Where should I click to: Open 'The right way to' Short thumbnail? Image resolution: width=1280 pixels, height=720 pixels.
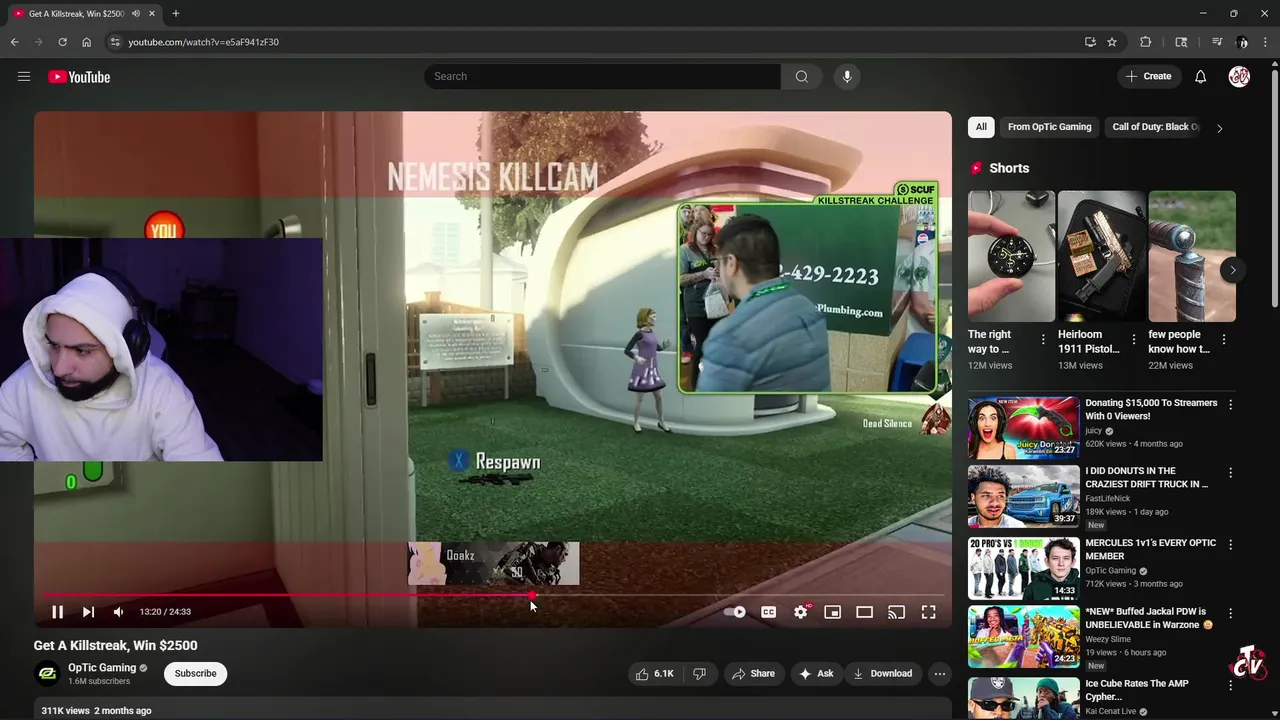[x=1011, y=256]
